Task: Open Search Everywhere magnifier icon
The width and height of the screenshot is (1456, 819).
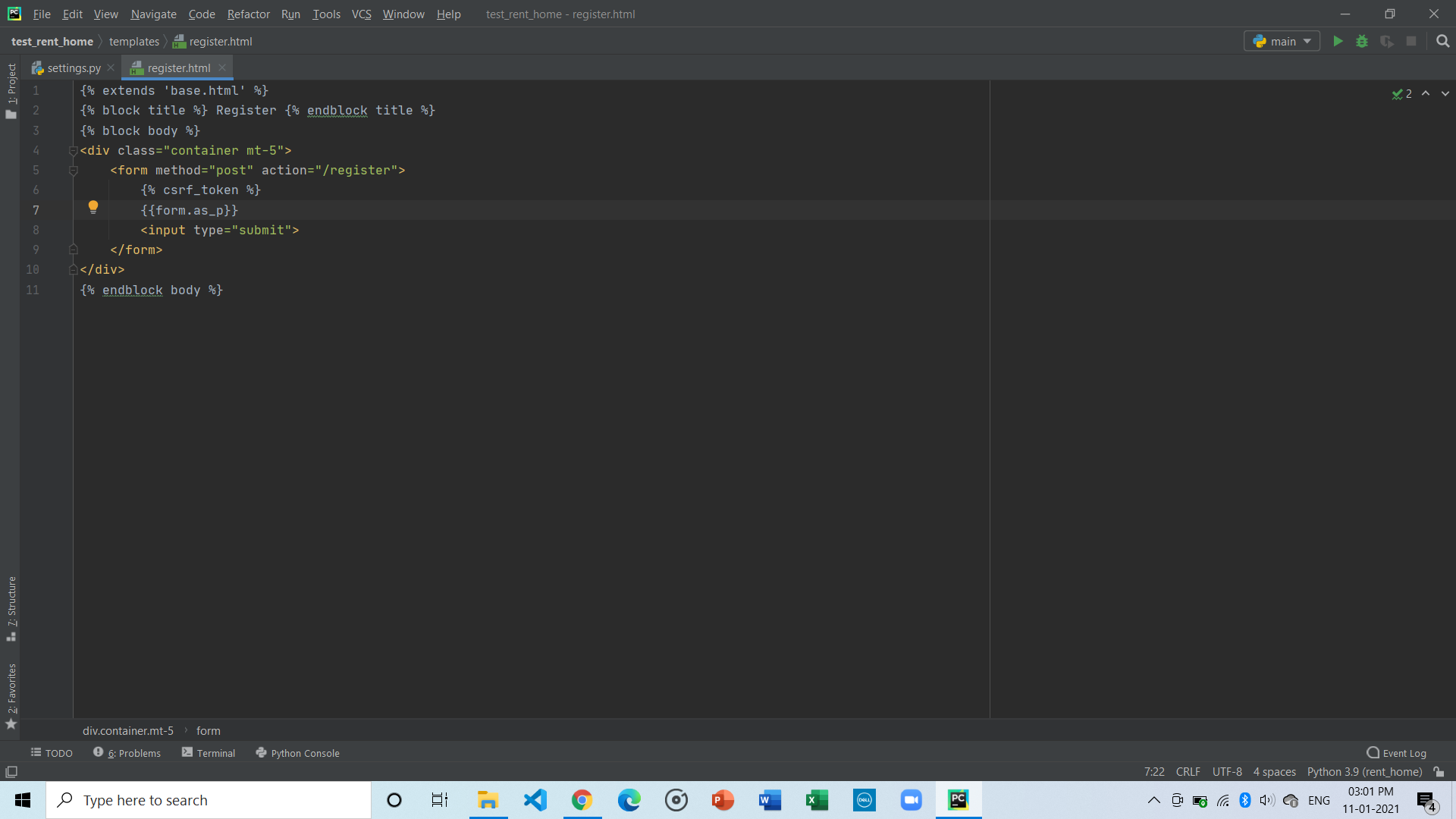Action: tap(1442, 41)
